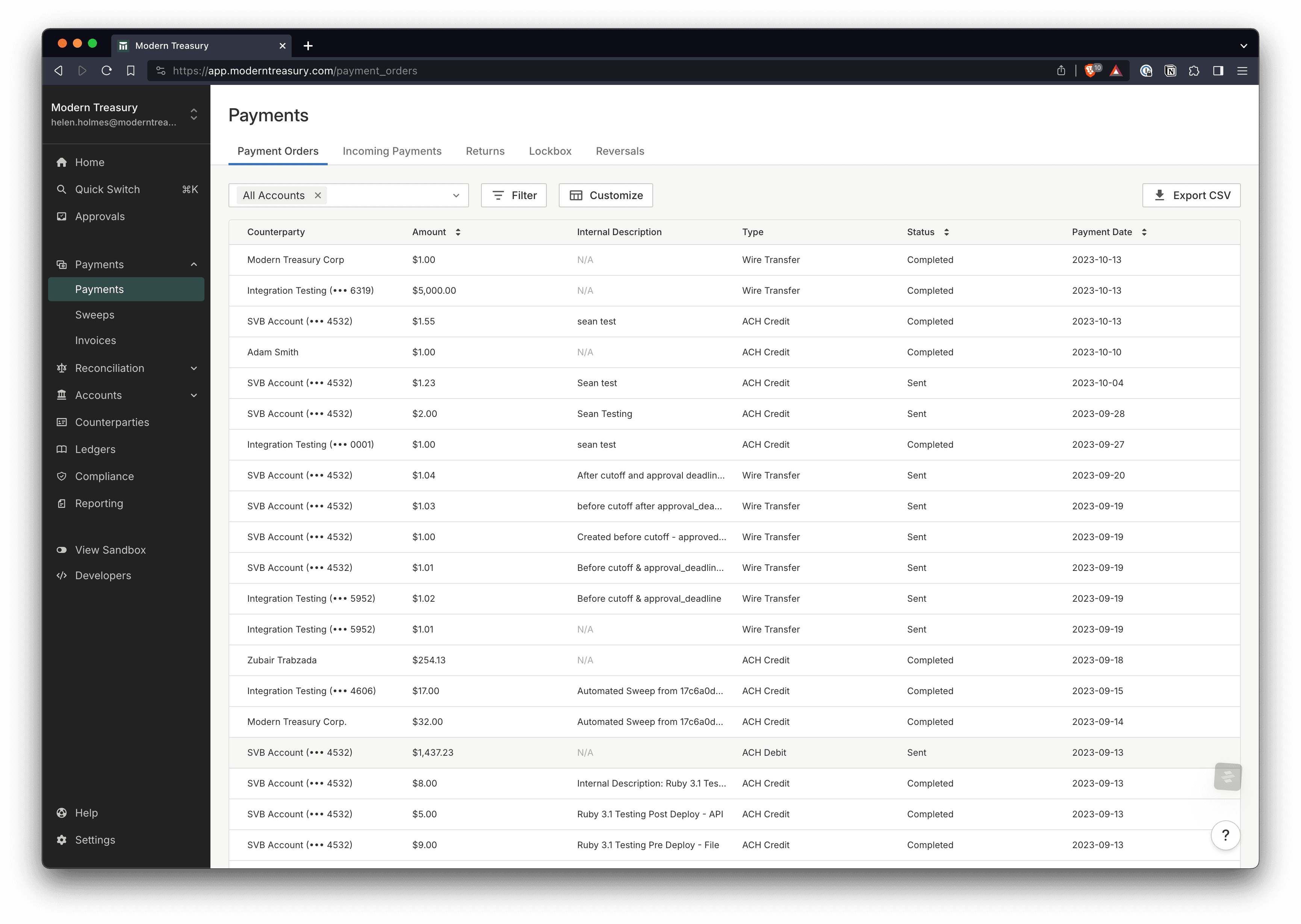Open Compliance in the sidebar
This screenshot has height=924, width=1301.
[126, 476]
